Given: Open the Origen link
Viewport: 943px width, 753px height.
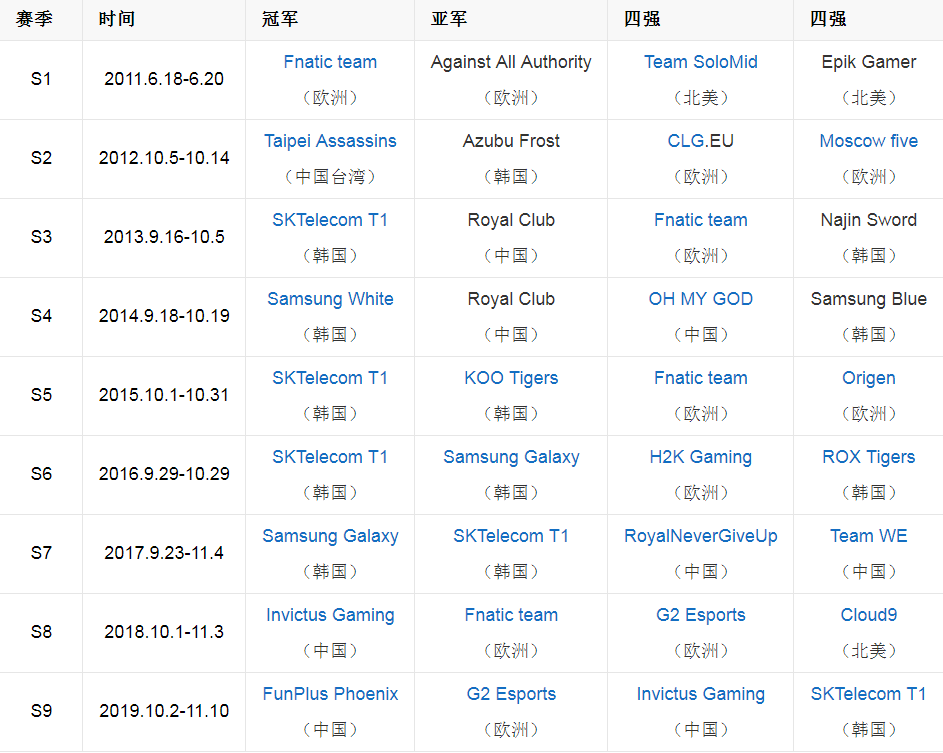Looking at the screenshot, I should tap(868, 378).
